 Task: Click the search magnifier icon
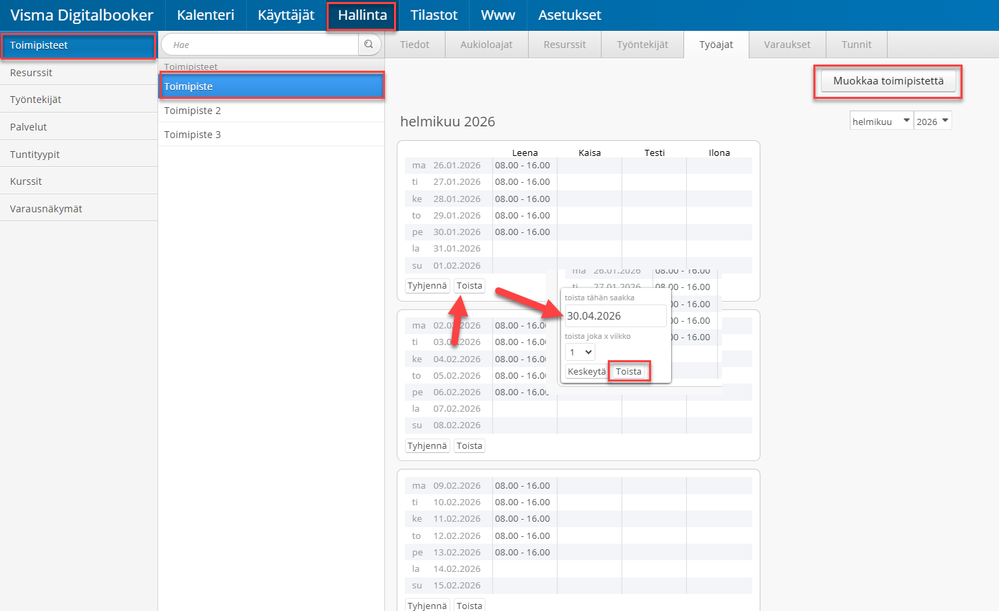[368, 45]
